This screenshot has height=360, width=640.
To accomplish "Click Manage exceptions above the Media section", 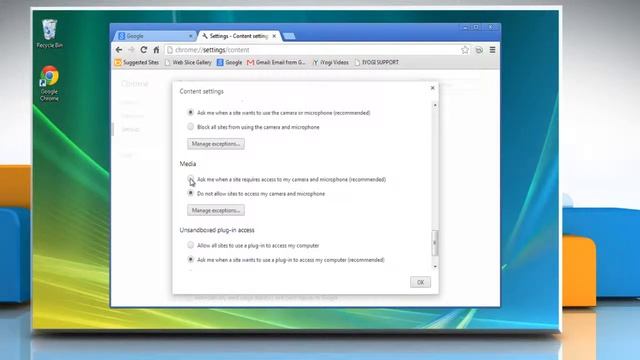I will coord(216,144).
